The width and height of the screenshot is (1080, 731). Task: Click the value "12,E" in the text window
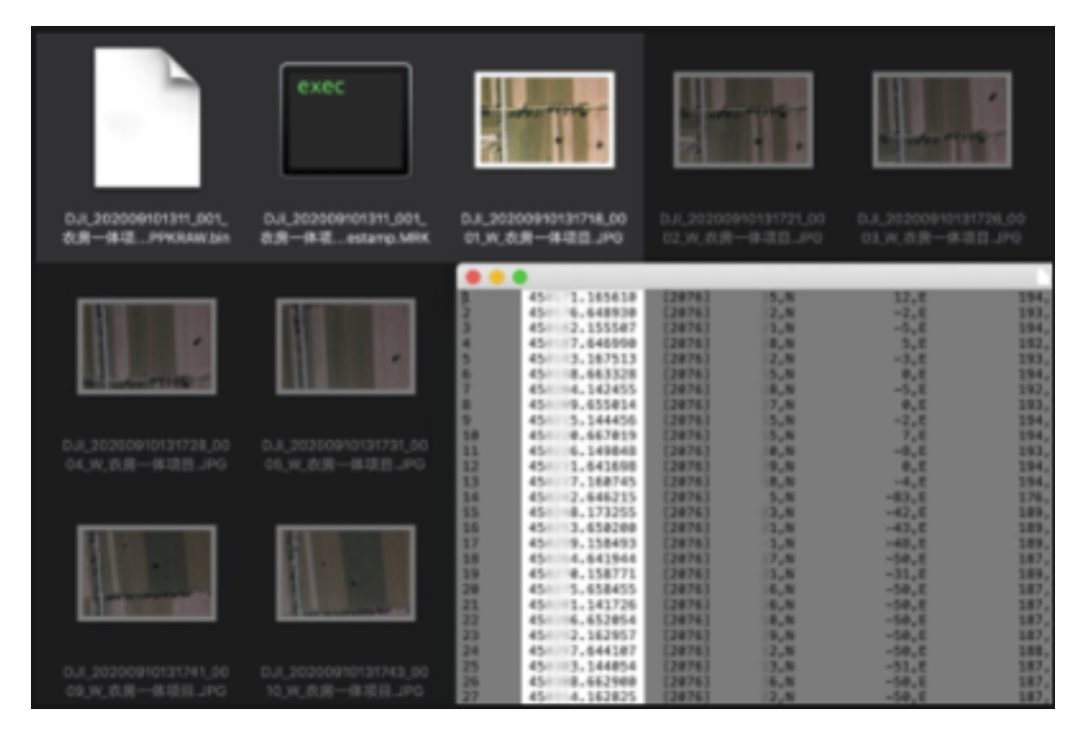[911, 297]
